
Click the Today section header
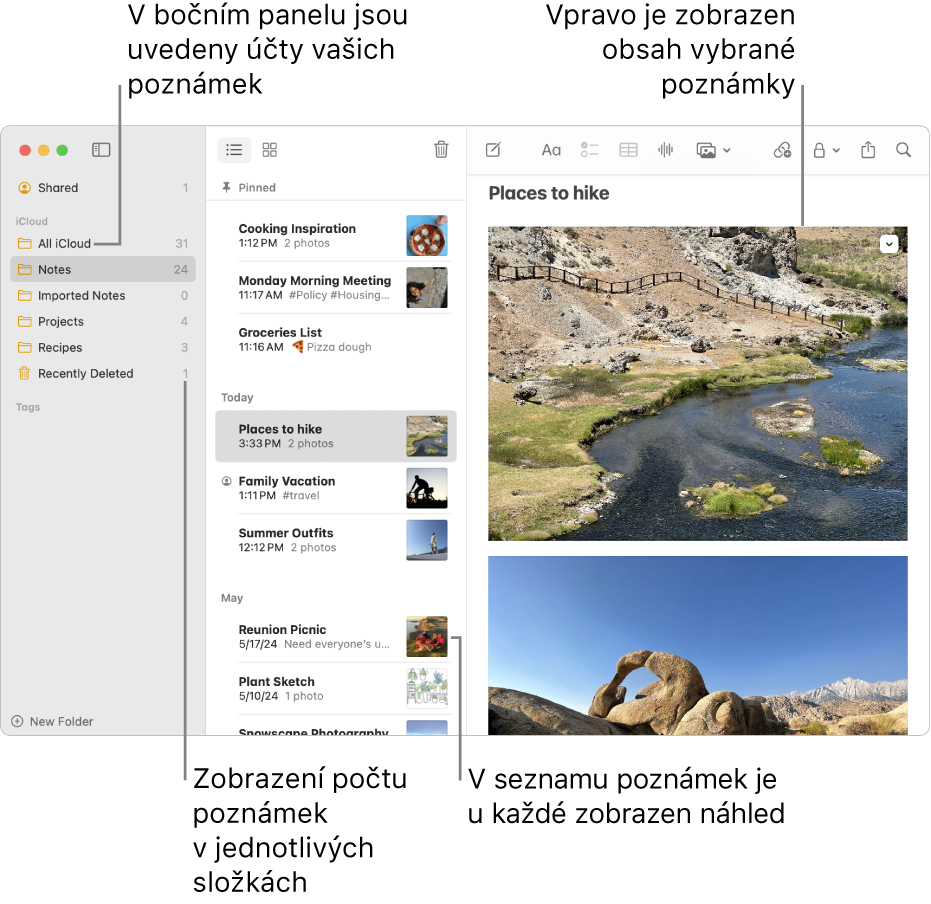point(237,397)
